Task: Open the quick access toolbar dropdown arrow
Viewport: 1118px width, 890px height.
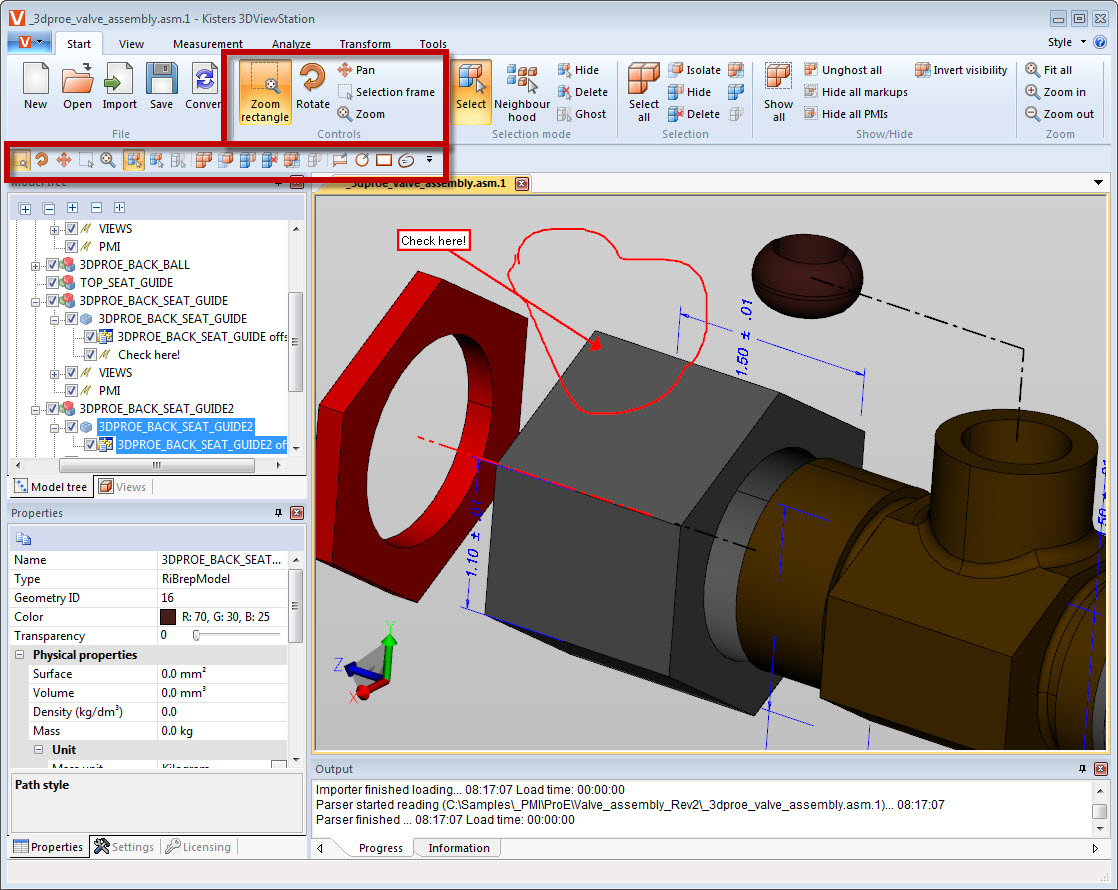Action: [x=429, y=159]
